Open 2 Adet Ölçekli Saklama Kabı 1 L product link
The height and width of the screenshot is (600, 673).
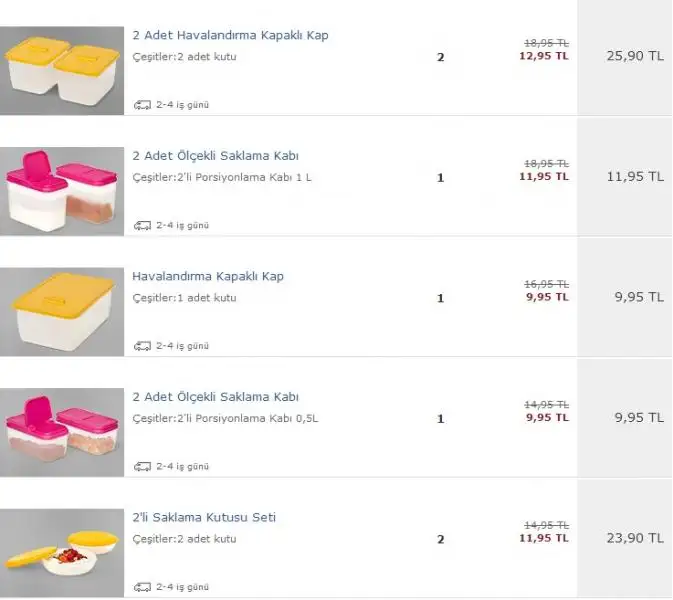point(215,156)
